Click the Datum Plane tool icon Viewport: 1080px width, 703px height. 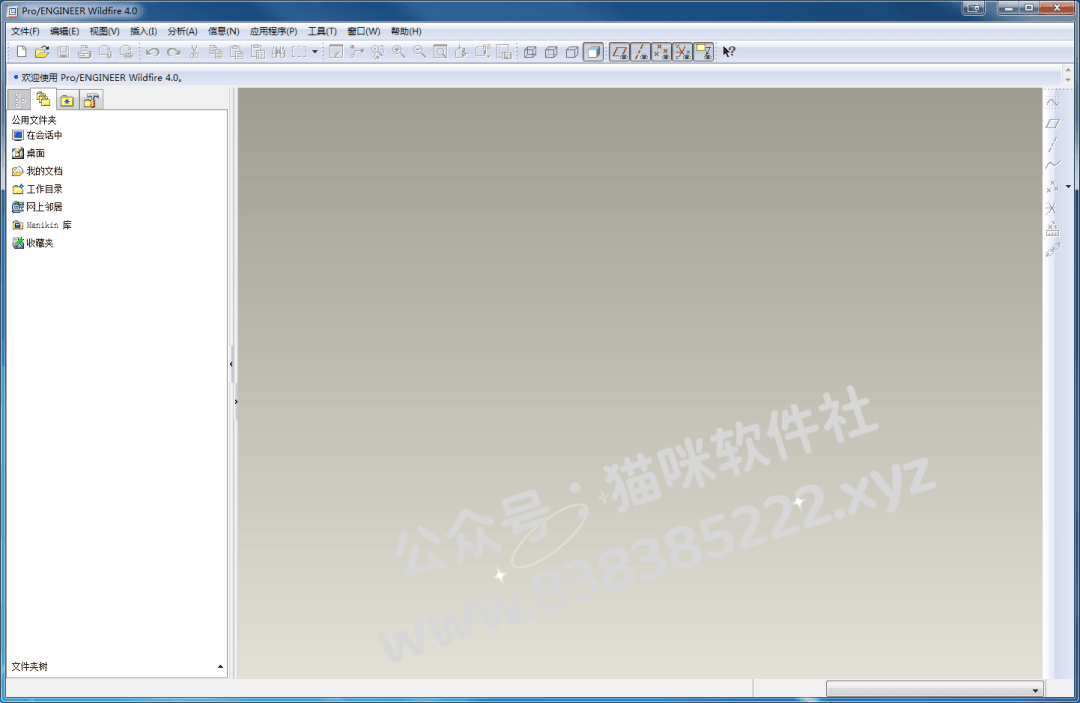point(1052,124)
